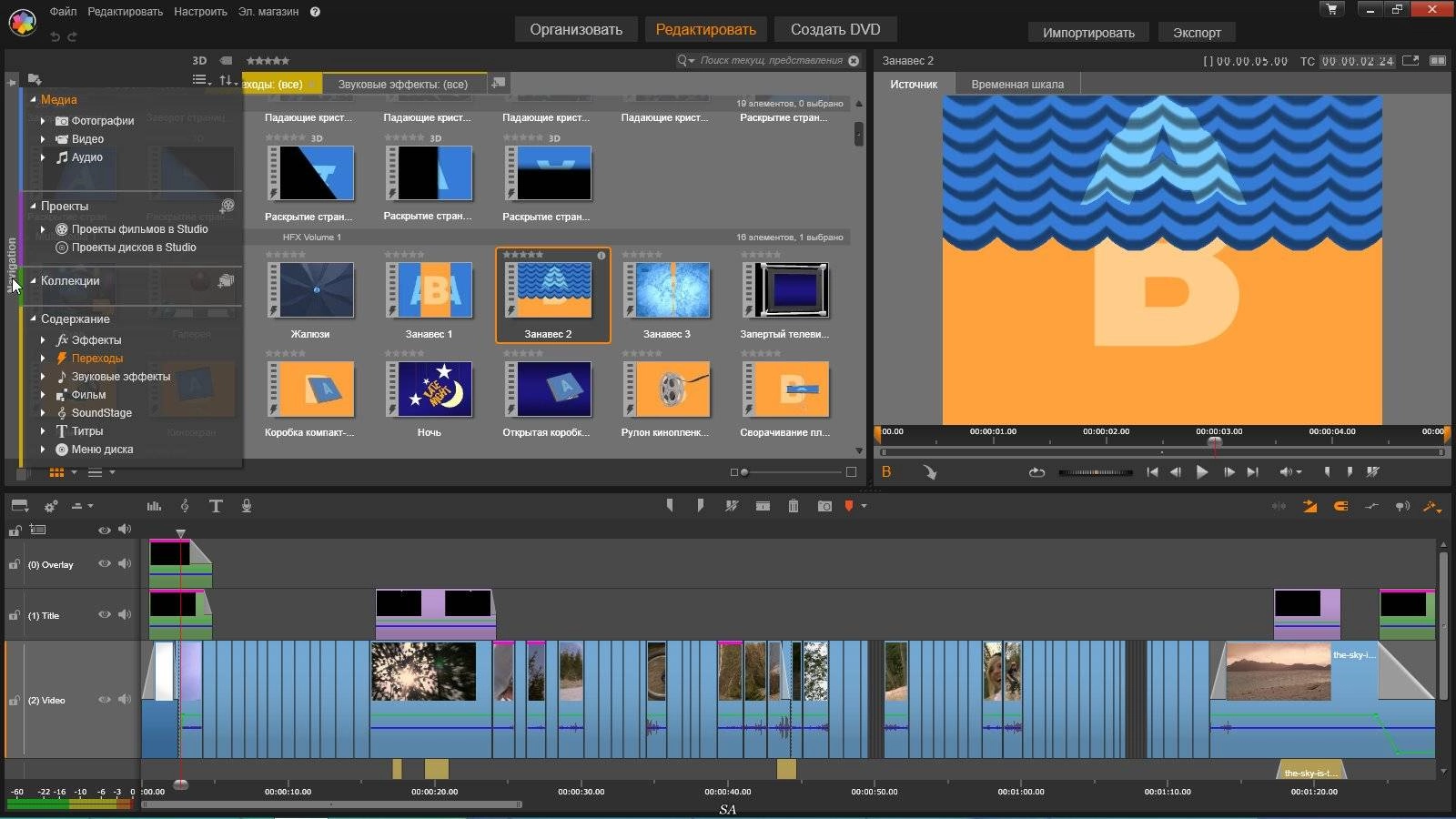Toggle visibility of Video track

point(105,700)
